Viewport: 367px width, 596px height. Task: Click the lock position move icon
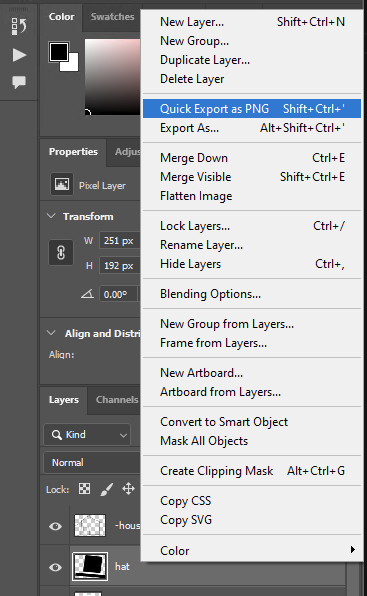point(128,488)
